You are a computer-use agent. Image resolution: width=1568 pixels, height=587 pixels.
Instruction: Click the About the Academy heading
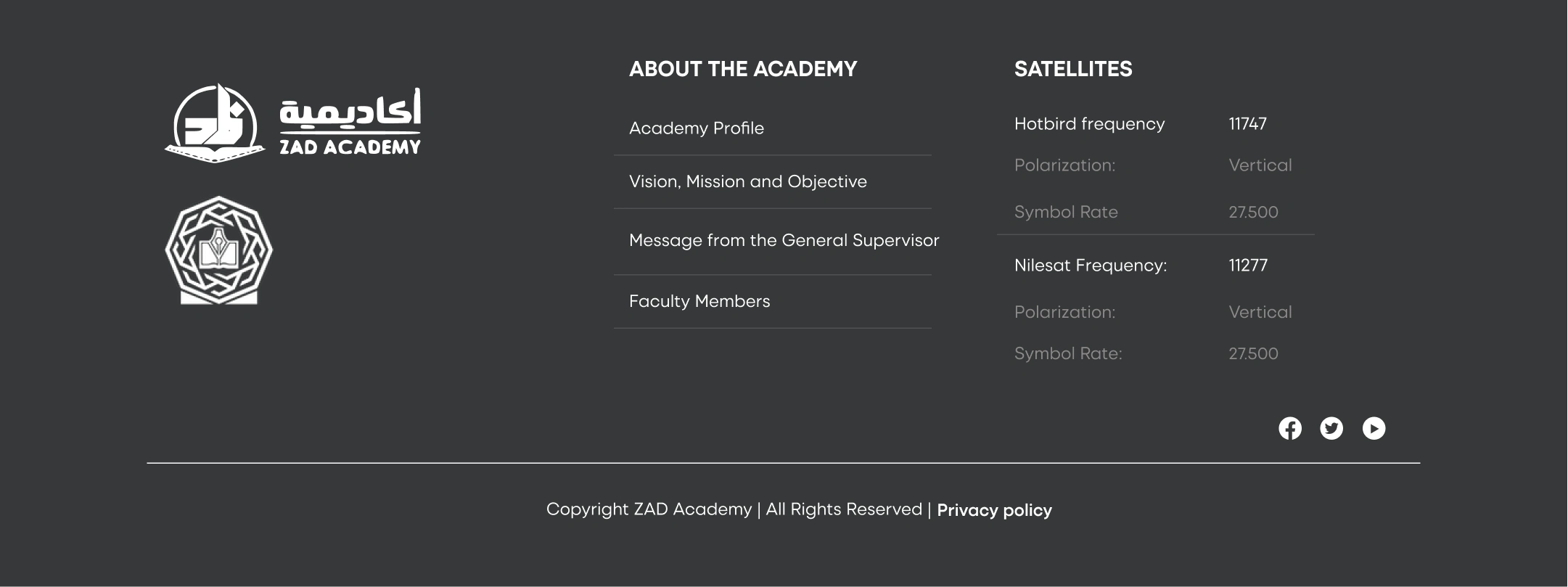point(743,69)
